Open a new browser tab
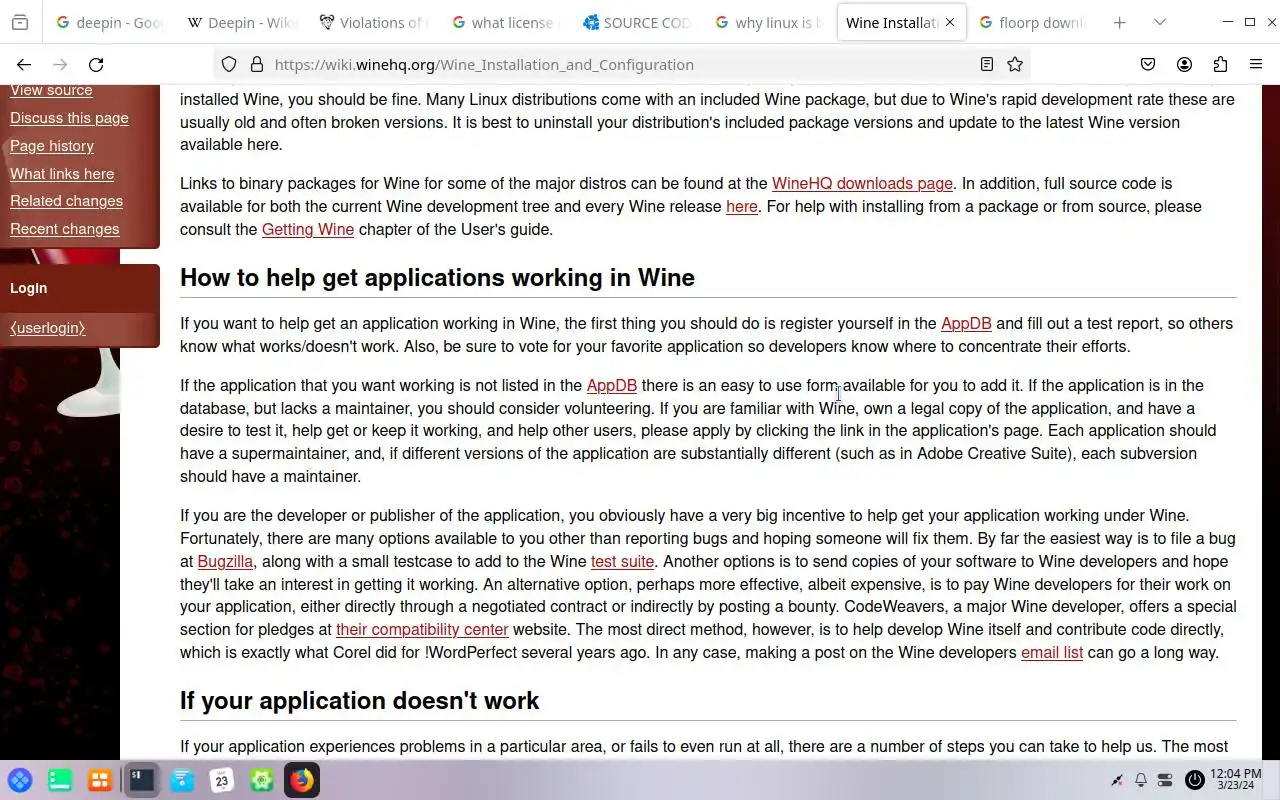Screen dimensions: 1280x800 click(1120, 22)
